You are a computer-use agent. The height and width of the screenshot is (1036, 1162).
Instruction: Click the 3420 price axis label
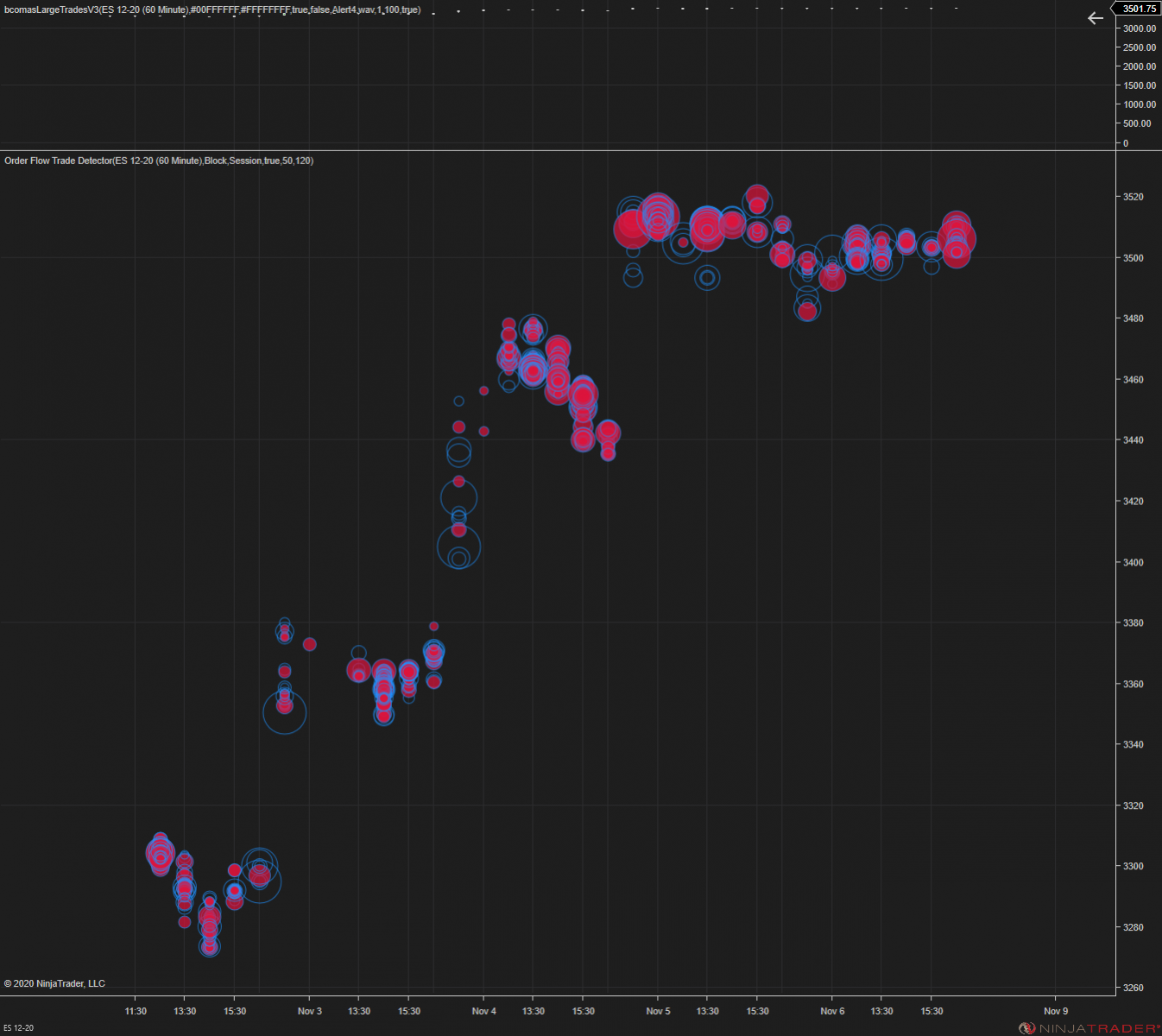tap(1134, 502)
